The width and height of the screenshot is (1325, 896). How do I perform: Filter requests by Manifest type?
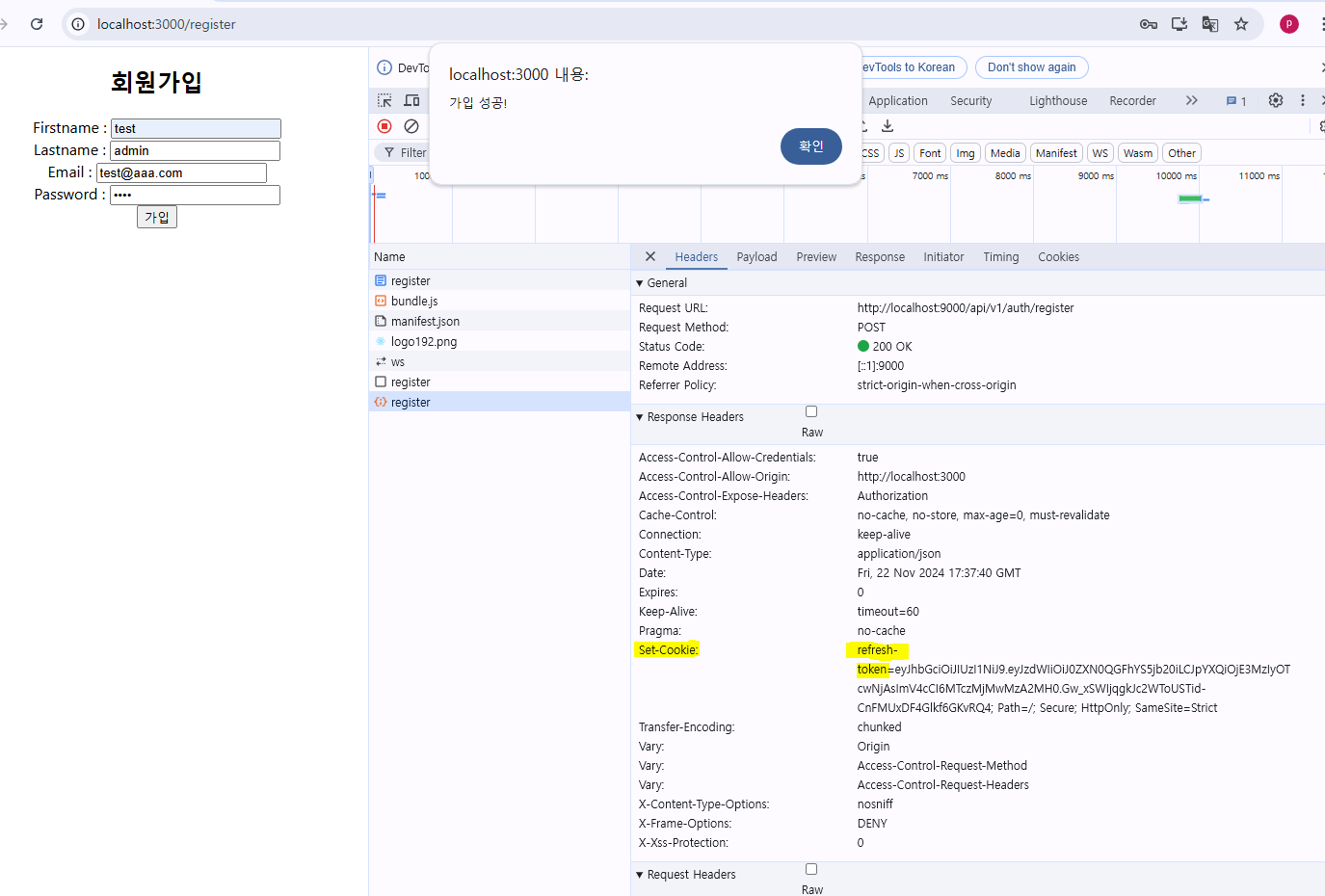1056,153
